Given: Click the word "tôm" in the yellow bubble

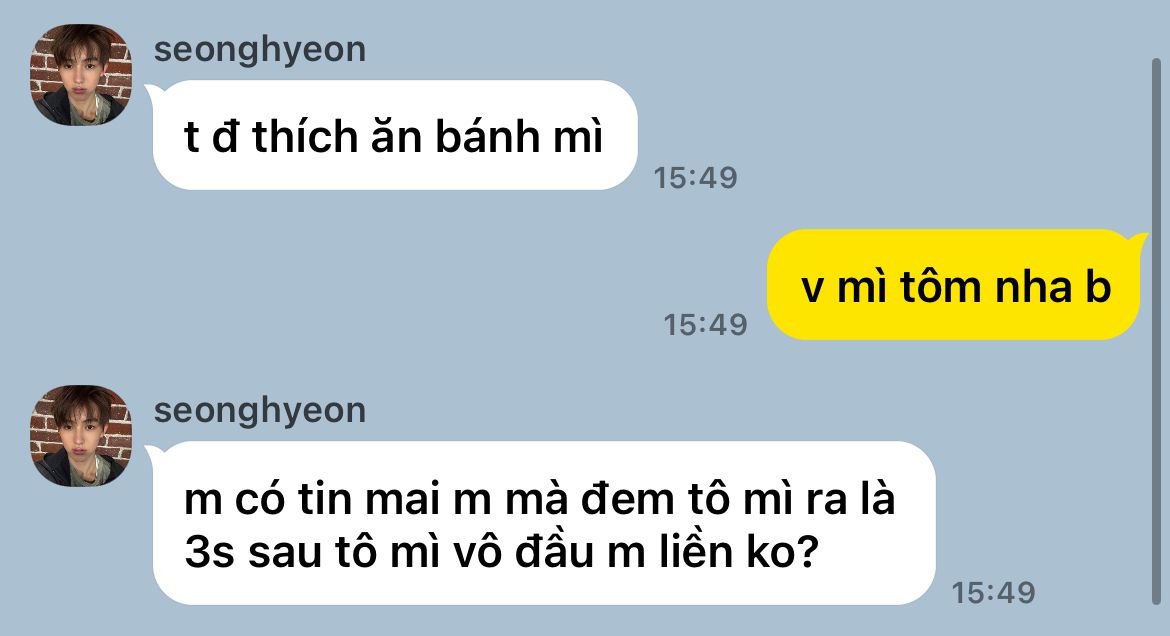Looking at the screenshot, I should [936, 287].
